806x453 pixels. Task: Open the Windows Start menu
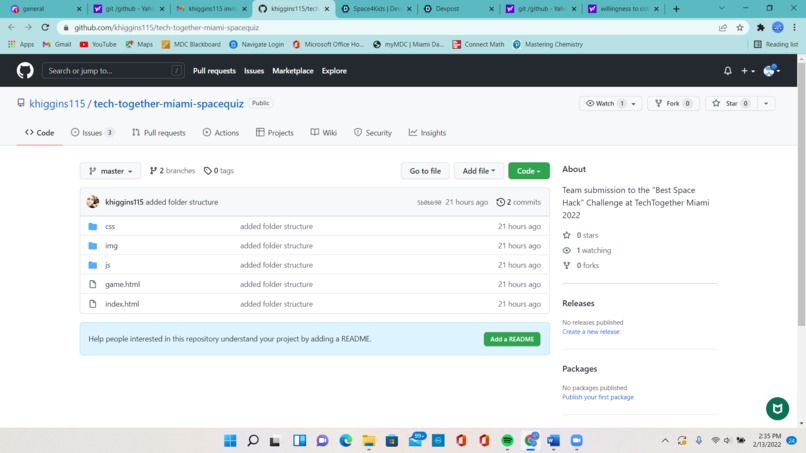coord(230,441)
